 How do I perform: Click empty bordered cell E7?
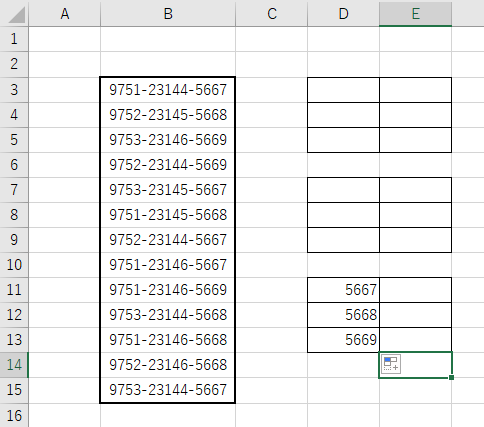(415, 190)
